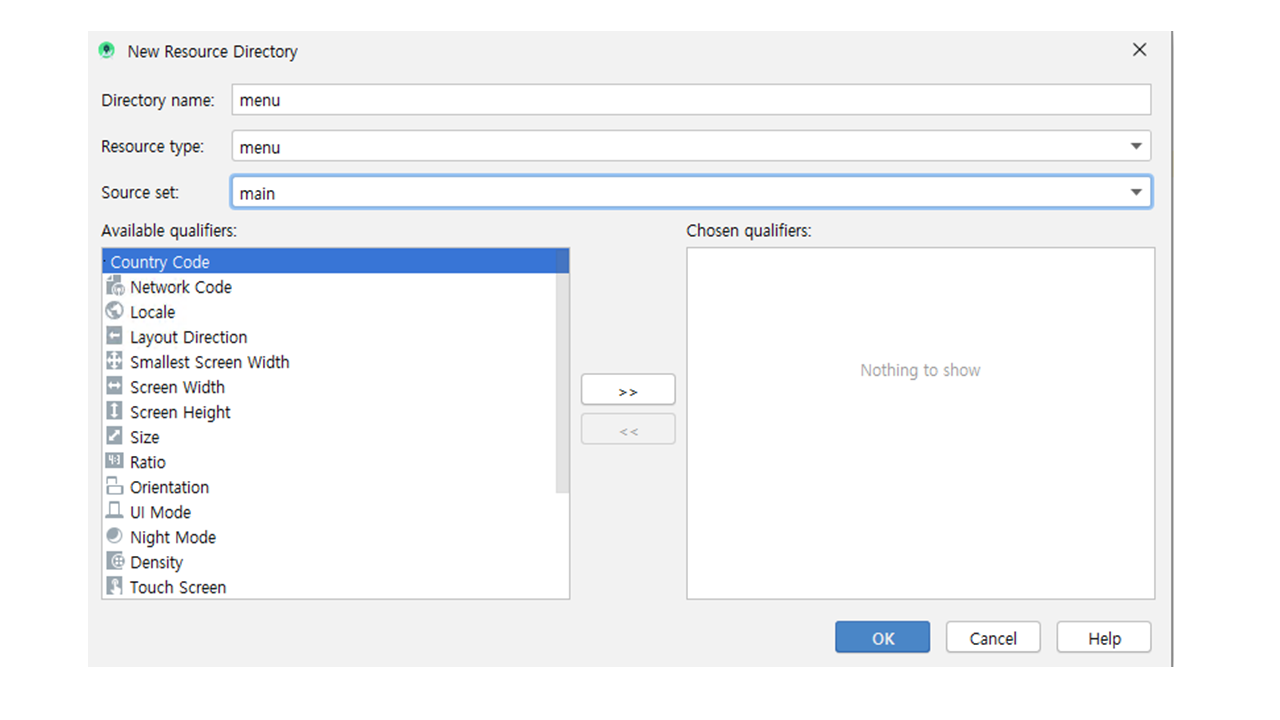Open Help for this dialog
The width and height of the screenshot is (1280, 720).
point(1103,638)
